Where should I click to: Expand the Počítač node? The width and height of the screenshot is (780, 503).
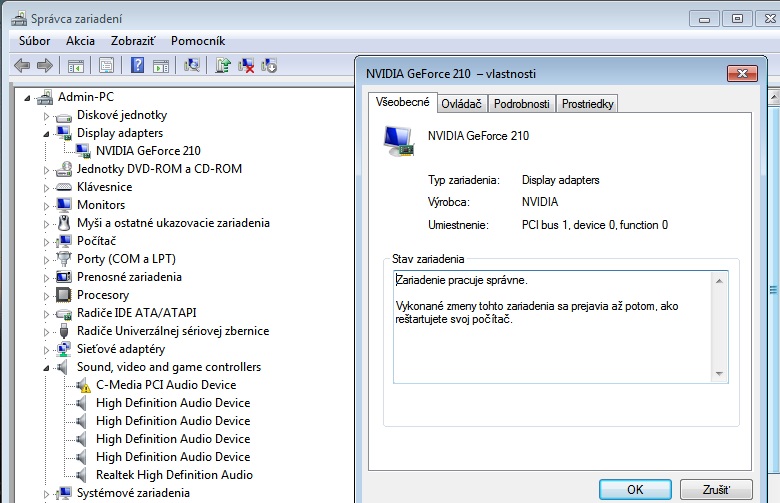(46, 242)
